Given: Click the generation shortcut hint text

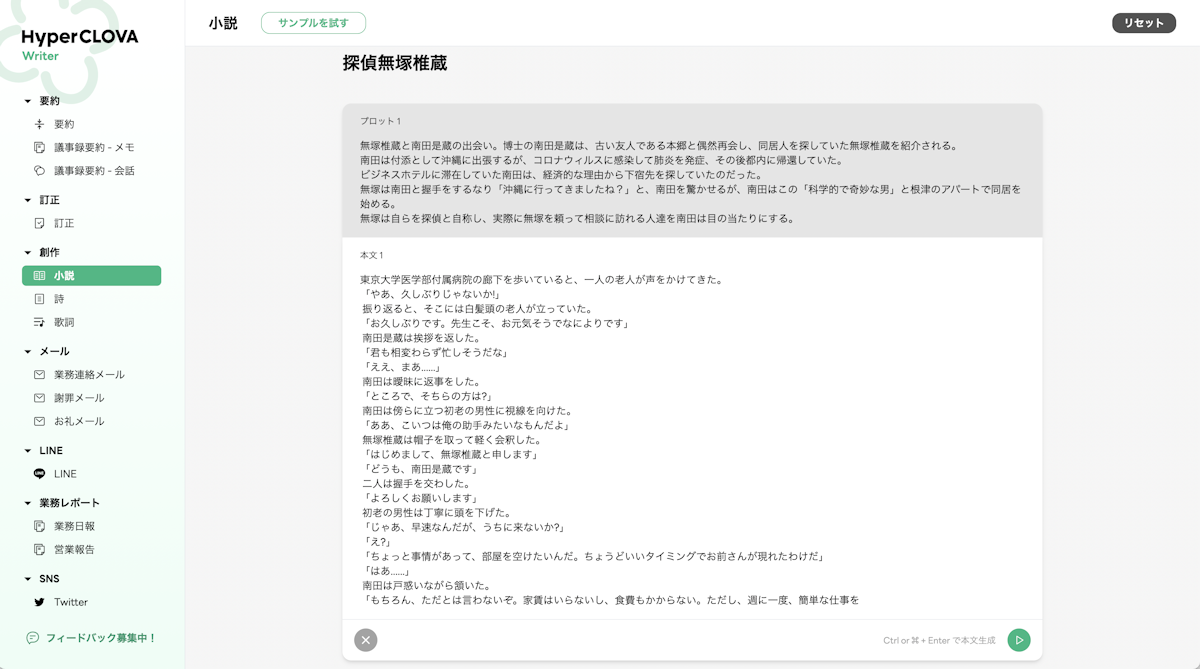Looking at the screenshot, I should (939, 640).
